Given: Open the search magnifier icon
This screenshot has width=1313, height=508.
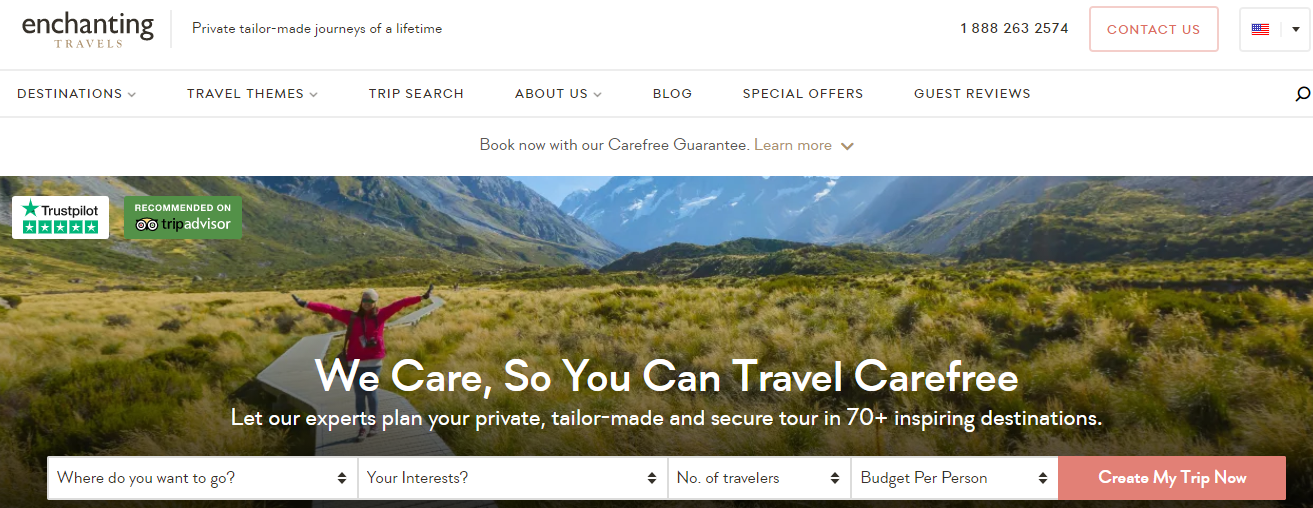Looking at the screenshot, I should click(1302, 94).
